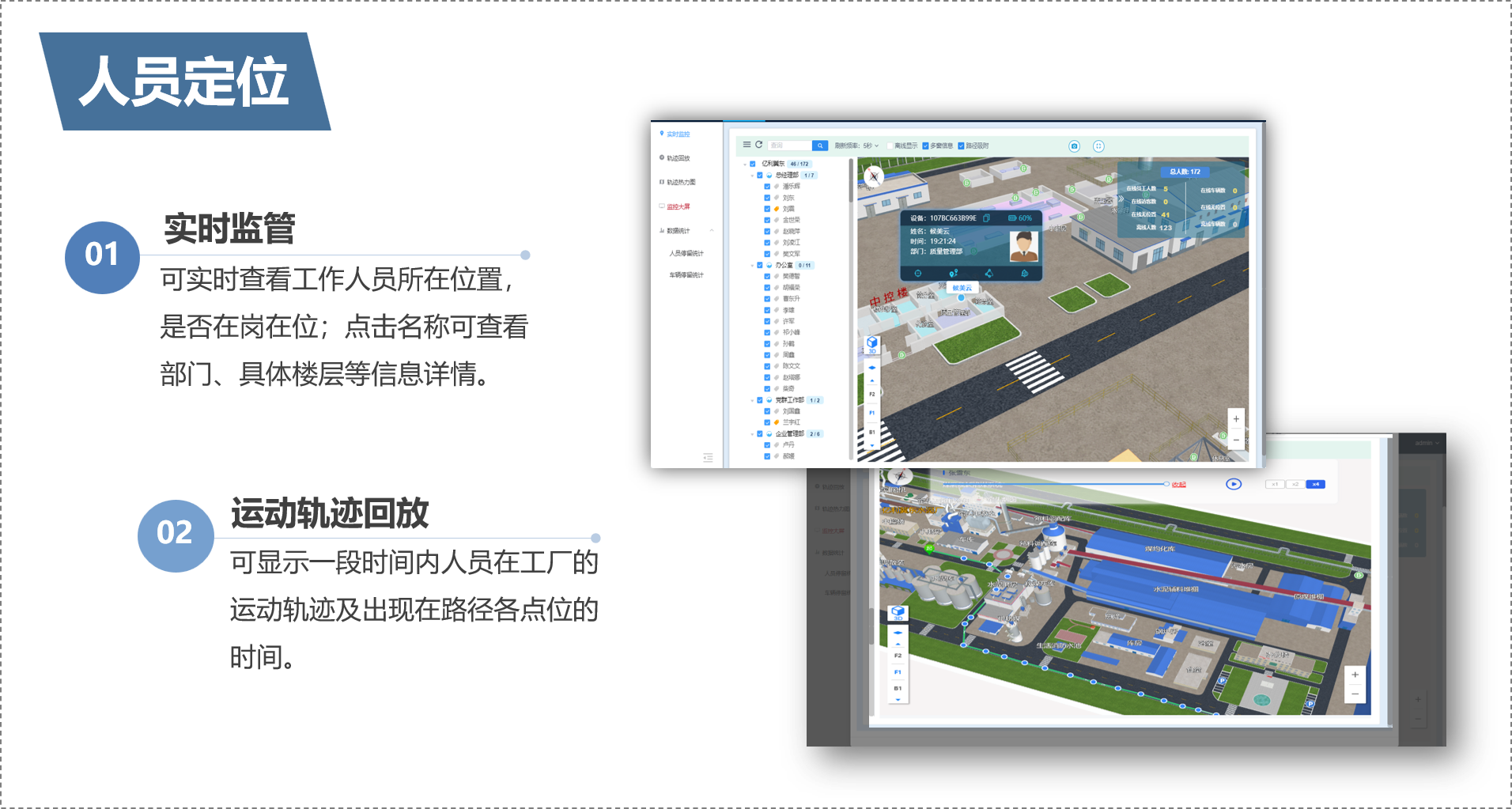Focus the 查询 search field

click(x=789, y=146)
